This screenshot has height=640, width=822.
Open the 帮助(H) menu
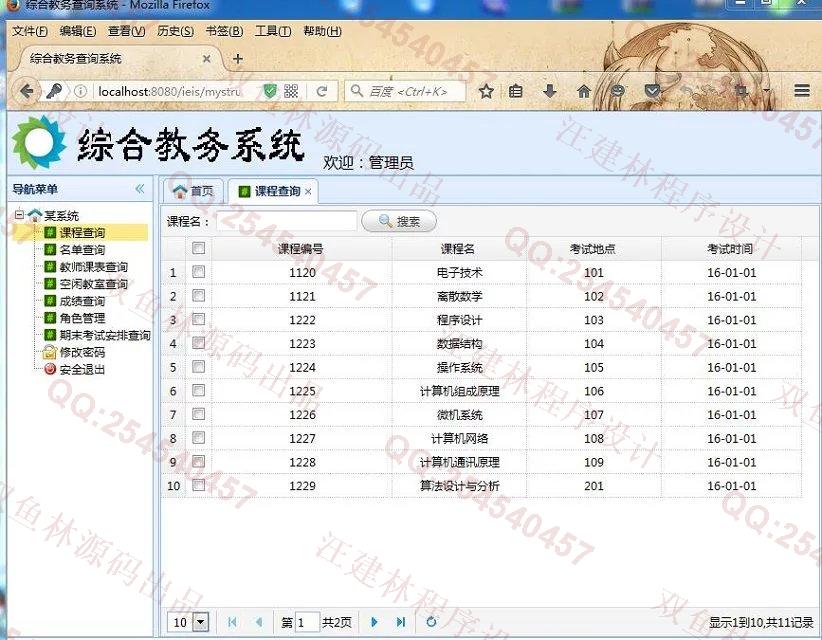322,31
